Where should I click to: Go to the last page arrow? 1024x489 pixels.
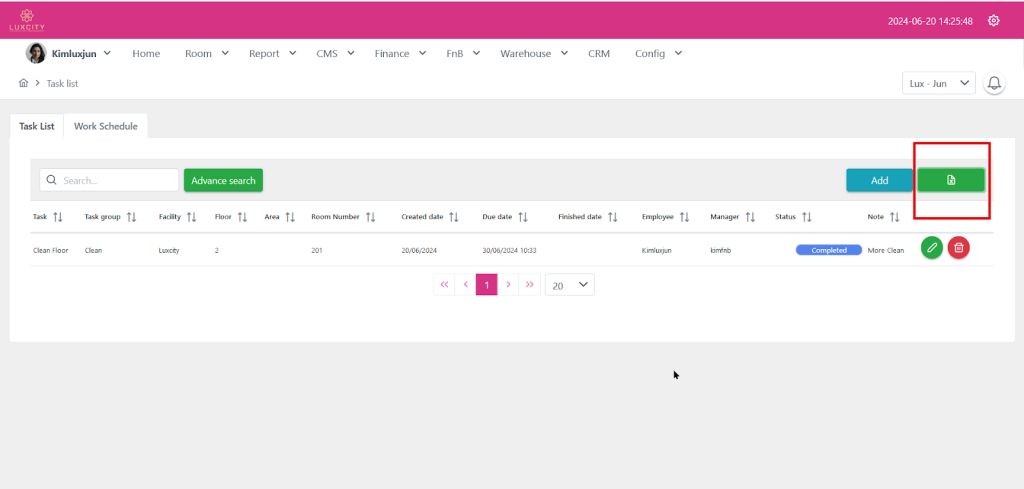click(x=530, y=285)
